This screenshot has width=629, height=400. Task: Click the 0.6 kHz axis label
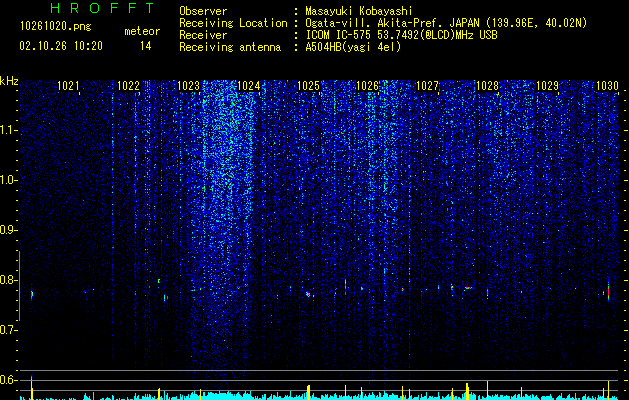8,380
